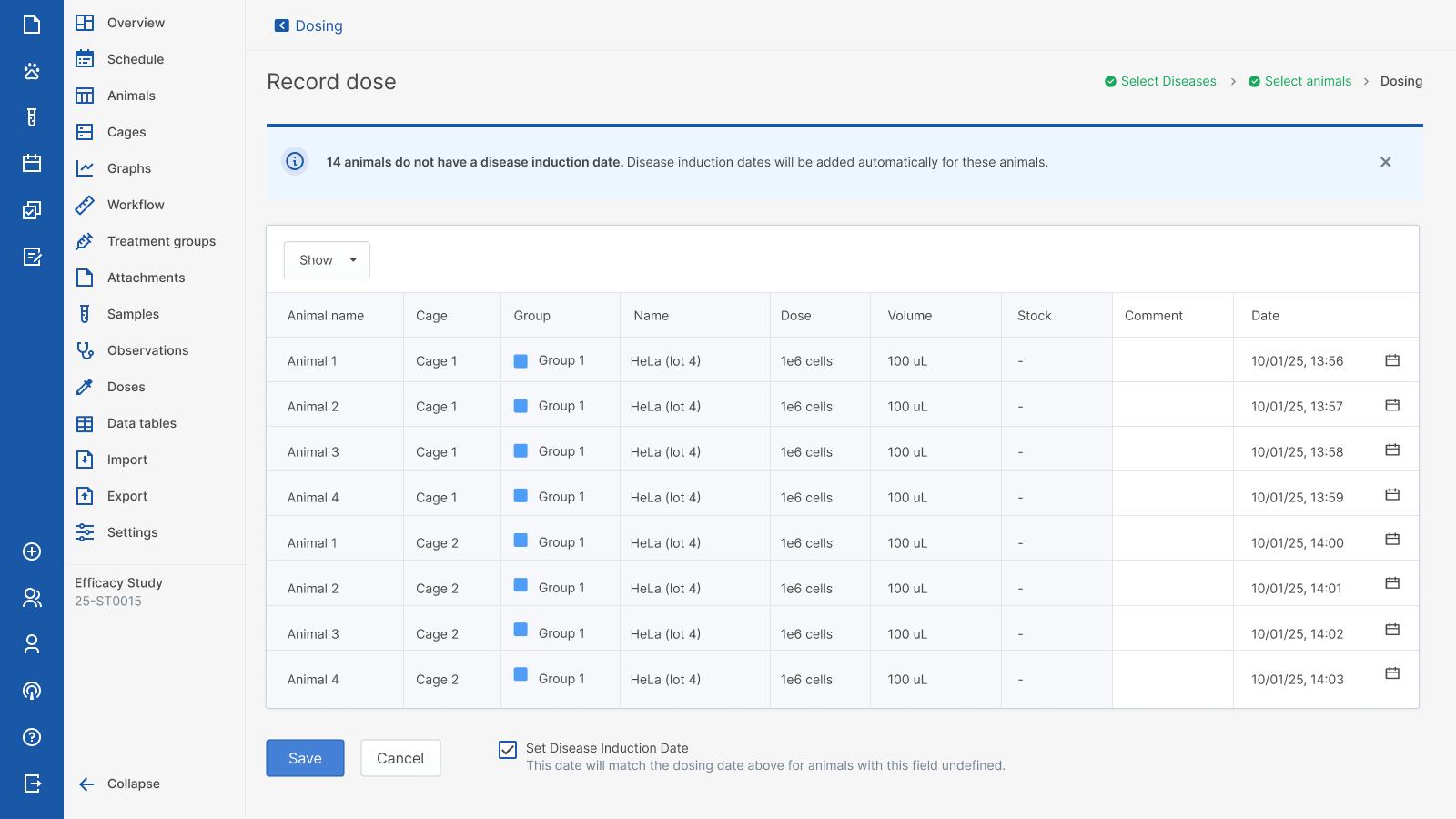Open the single user profile icon
This screenshot has height=819, width=1456.
32,644
